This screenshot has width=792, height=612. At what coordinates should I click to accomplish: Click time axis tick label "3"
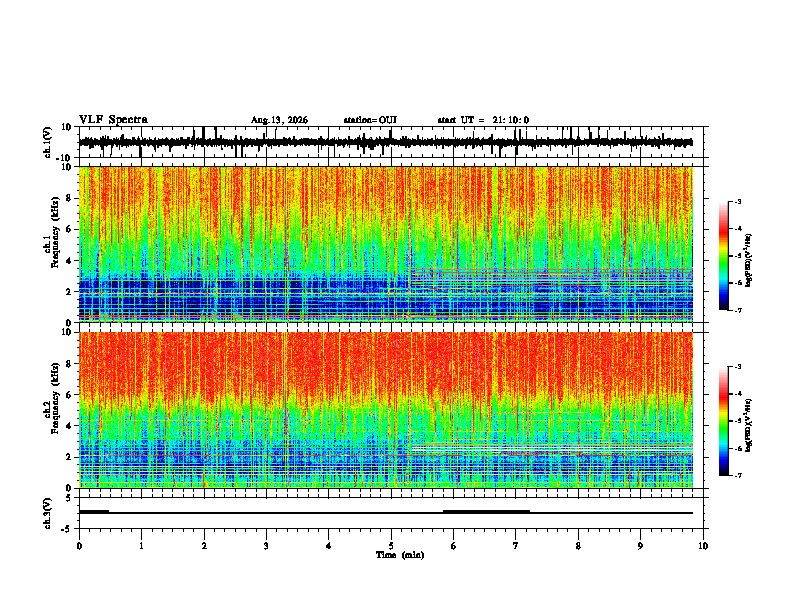tap(266, 546)
